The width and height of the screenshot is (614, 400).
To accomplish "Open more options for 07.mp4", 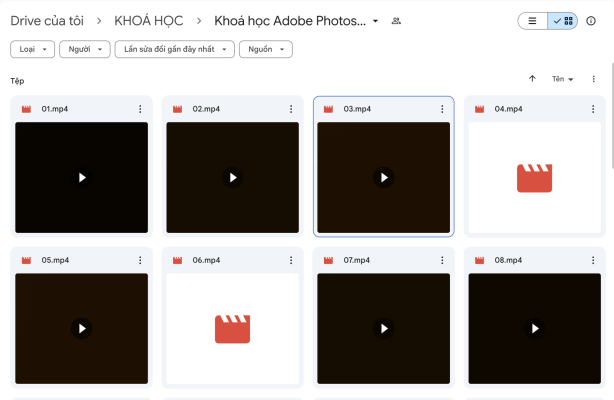I will 442,260.
